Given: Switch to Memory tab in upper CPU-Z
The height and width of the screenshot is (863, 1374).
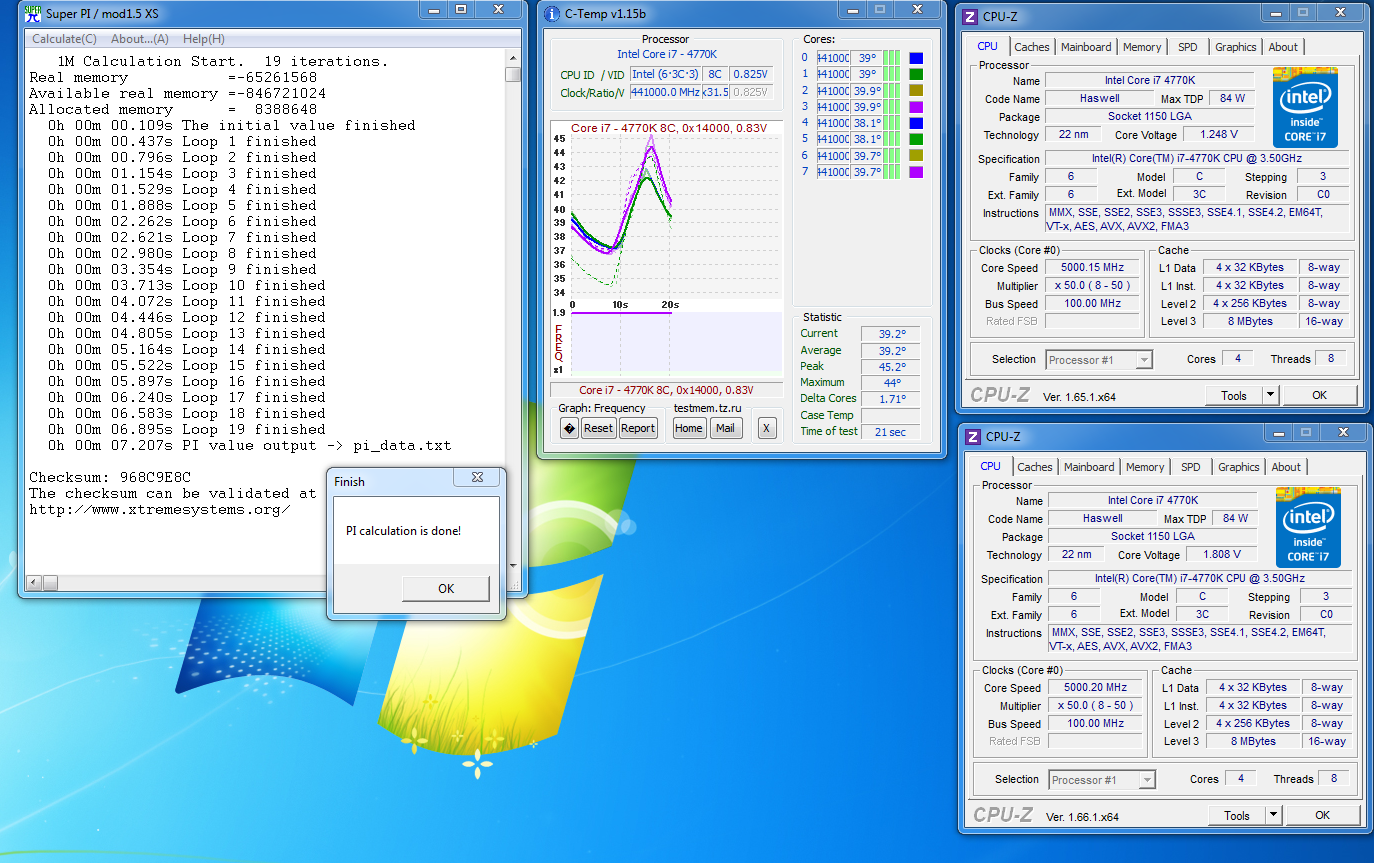Looking at the screenshot, I should 1142,47.
